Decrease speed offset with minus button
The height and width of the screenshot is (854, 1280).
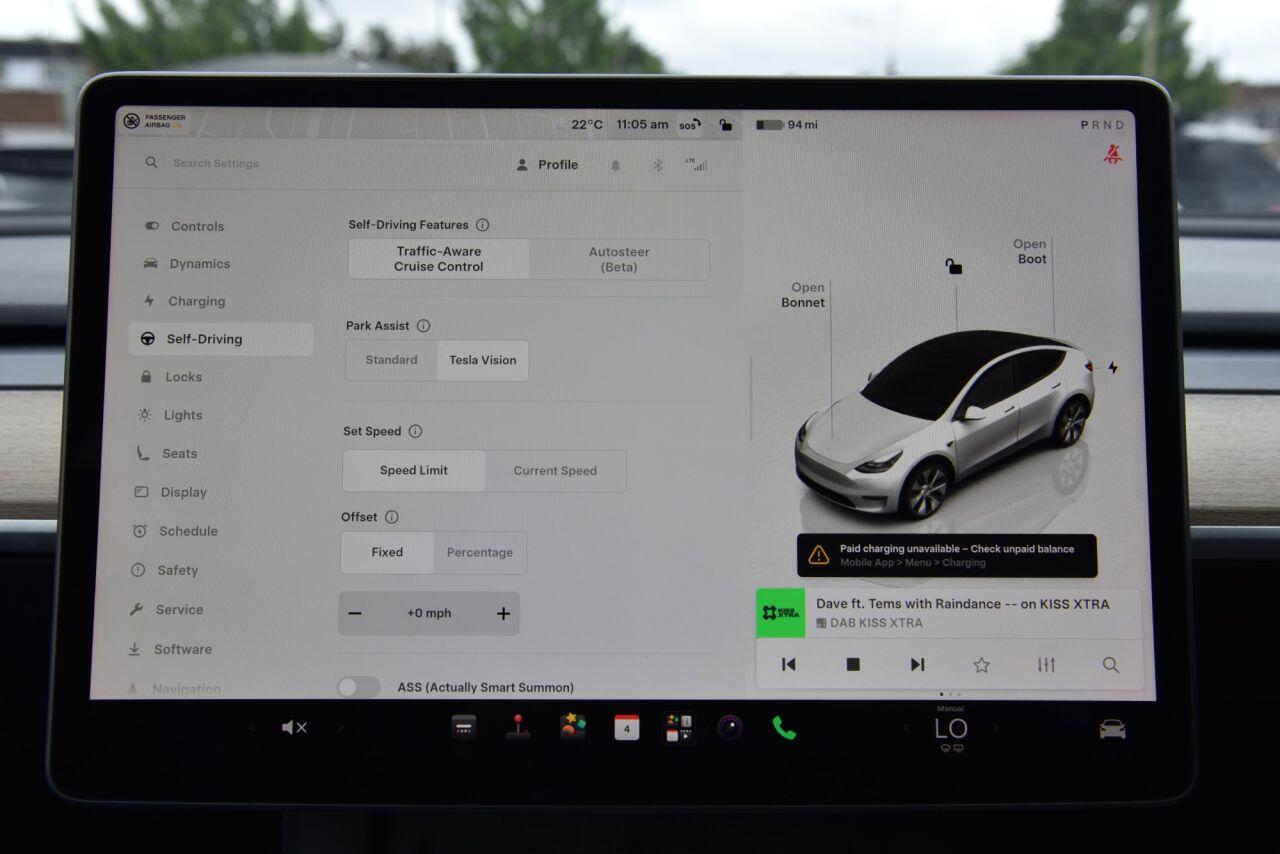[x=355, y=614]
